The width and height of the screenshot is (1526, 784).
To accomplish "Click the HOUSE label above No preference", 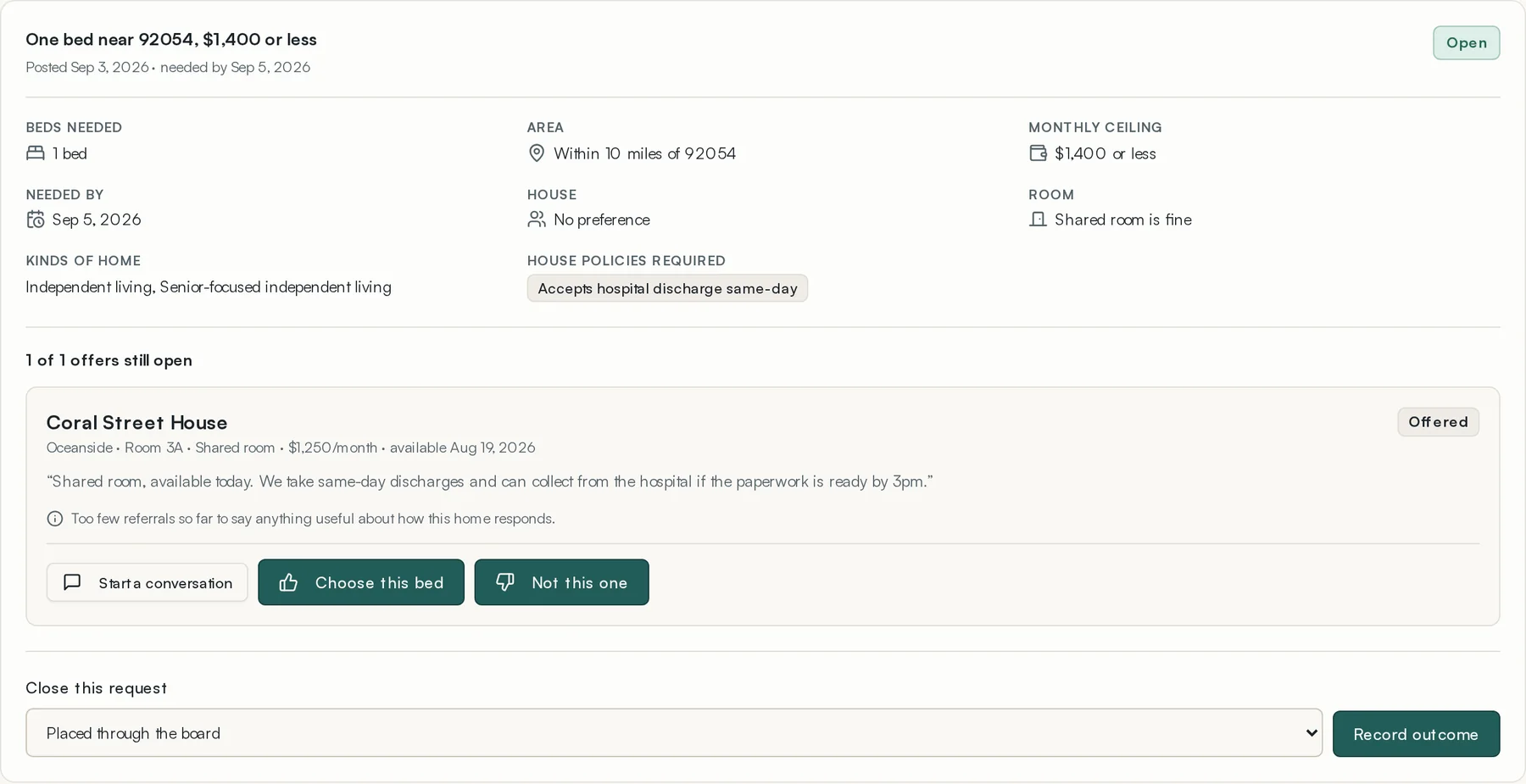I will click(x=552, y=195).
